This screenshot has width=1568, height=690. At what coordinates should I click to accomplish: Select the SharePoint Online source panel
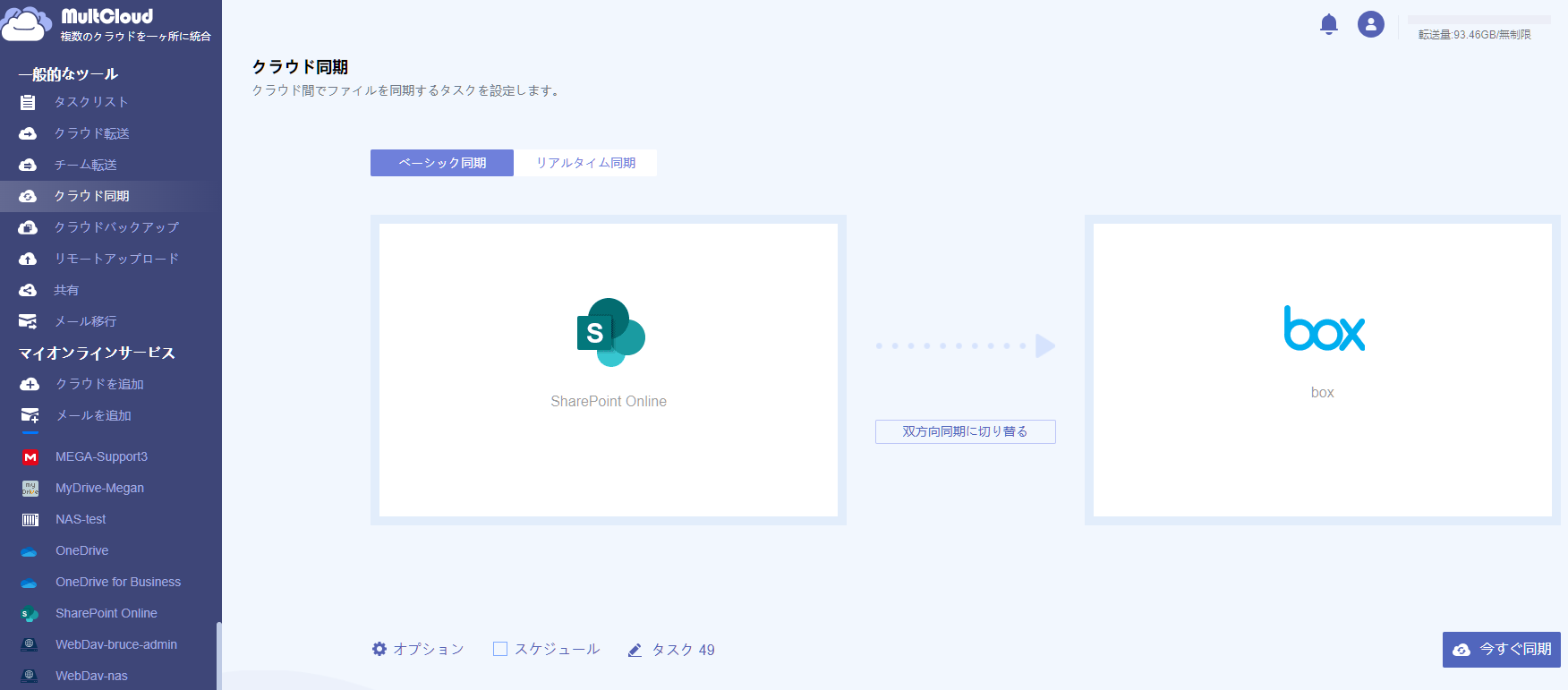(x=609, y=370)
